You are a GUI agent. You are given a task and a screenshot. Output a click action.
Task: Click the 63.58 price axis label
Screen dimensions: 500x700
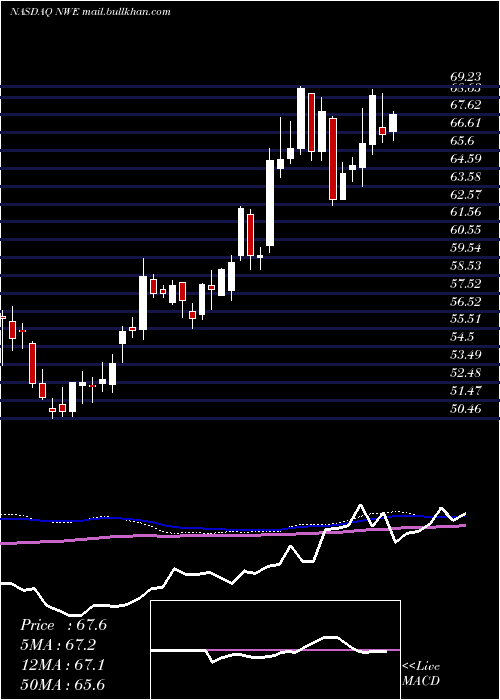(x=466, y=176)
